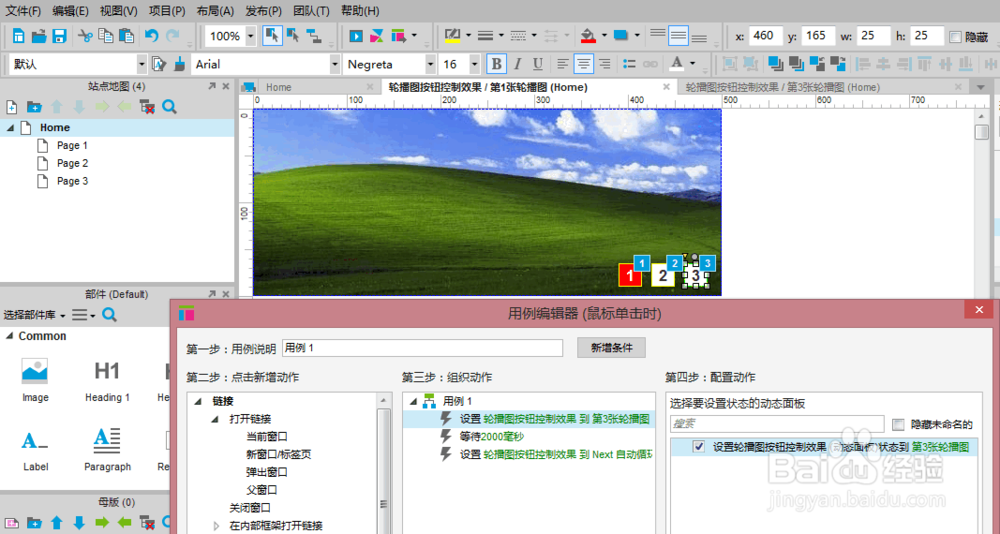The width and height of the screenshot is (1000, 534).
Task: Open the 项目(P) menu
Action: [167, 11]
